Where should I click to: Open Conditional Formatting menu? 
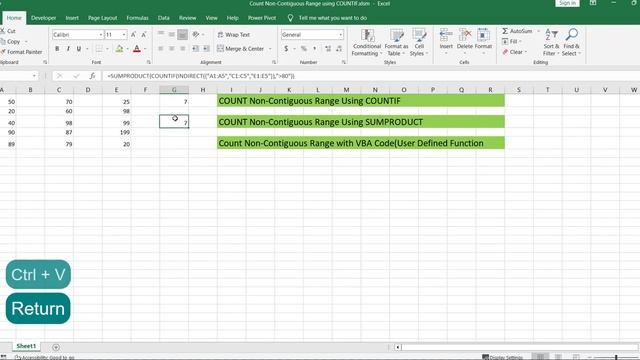coord(367,42)
